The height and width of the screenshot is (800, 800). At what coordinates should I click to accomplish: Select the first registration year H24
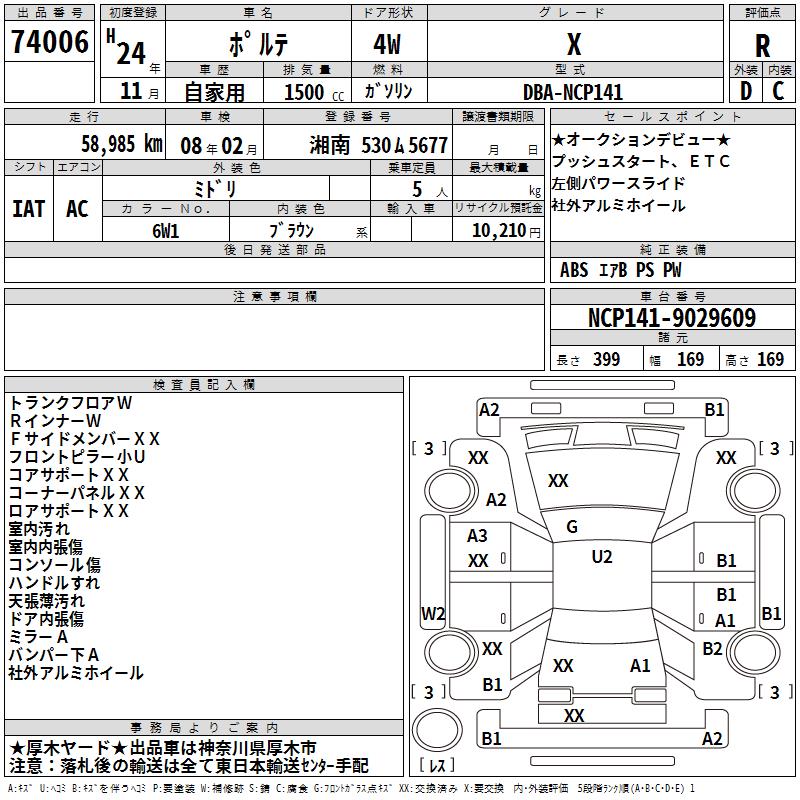(132, 48)
